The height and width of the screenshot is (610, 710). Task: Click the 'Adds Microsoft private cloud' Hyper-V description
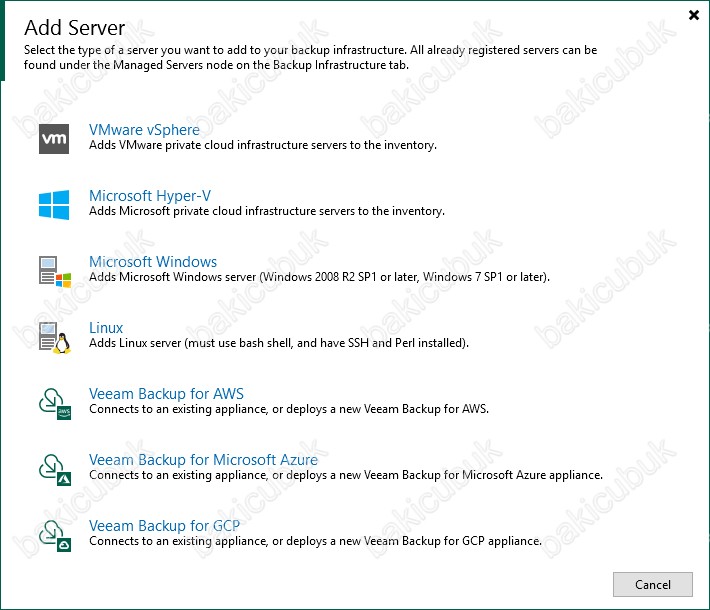(266, 212)
